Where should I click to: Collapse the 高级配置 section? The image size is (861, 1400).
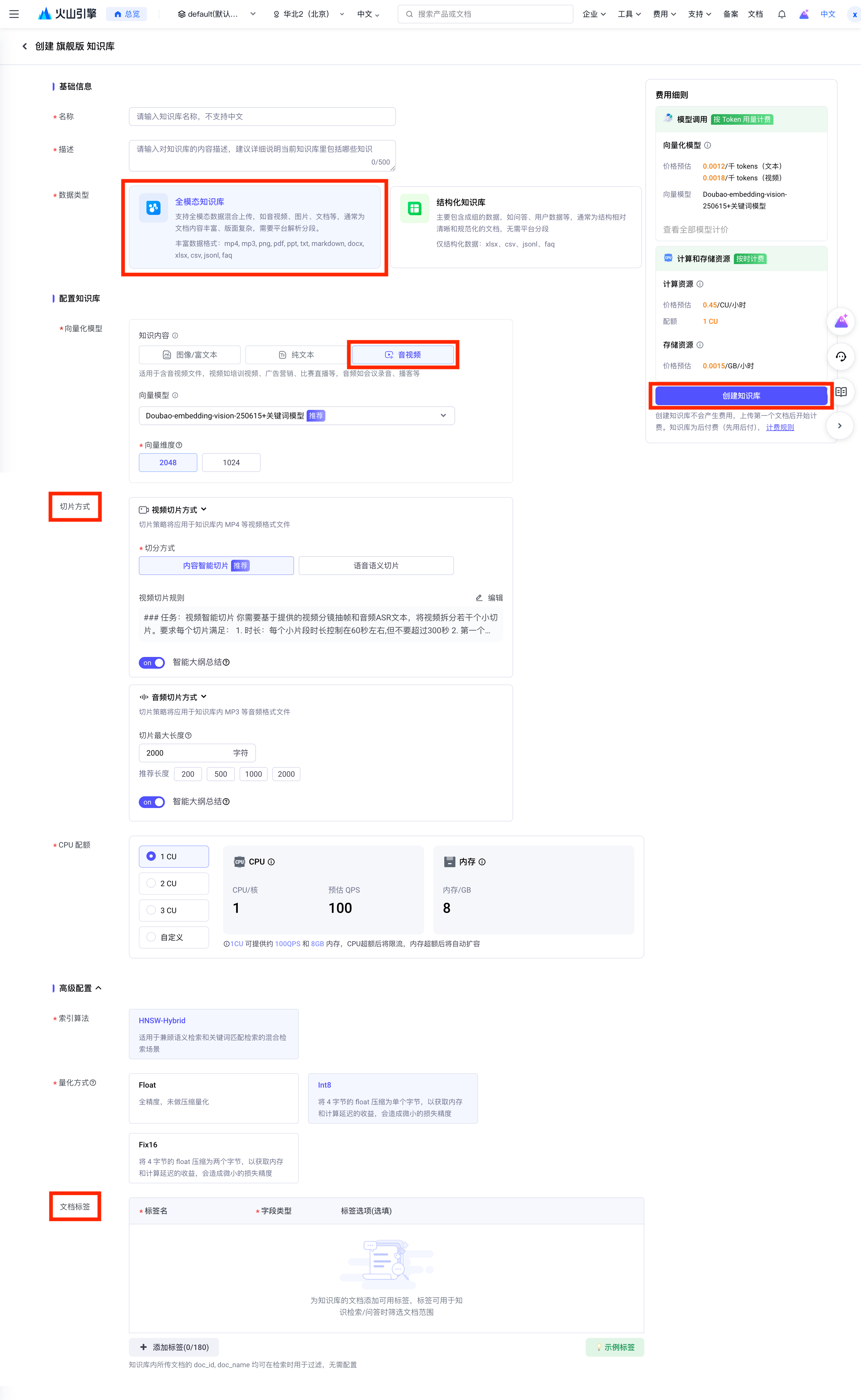pos(98,988)
